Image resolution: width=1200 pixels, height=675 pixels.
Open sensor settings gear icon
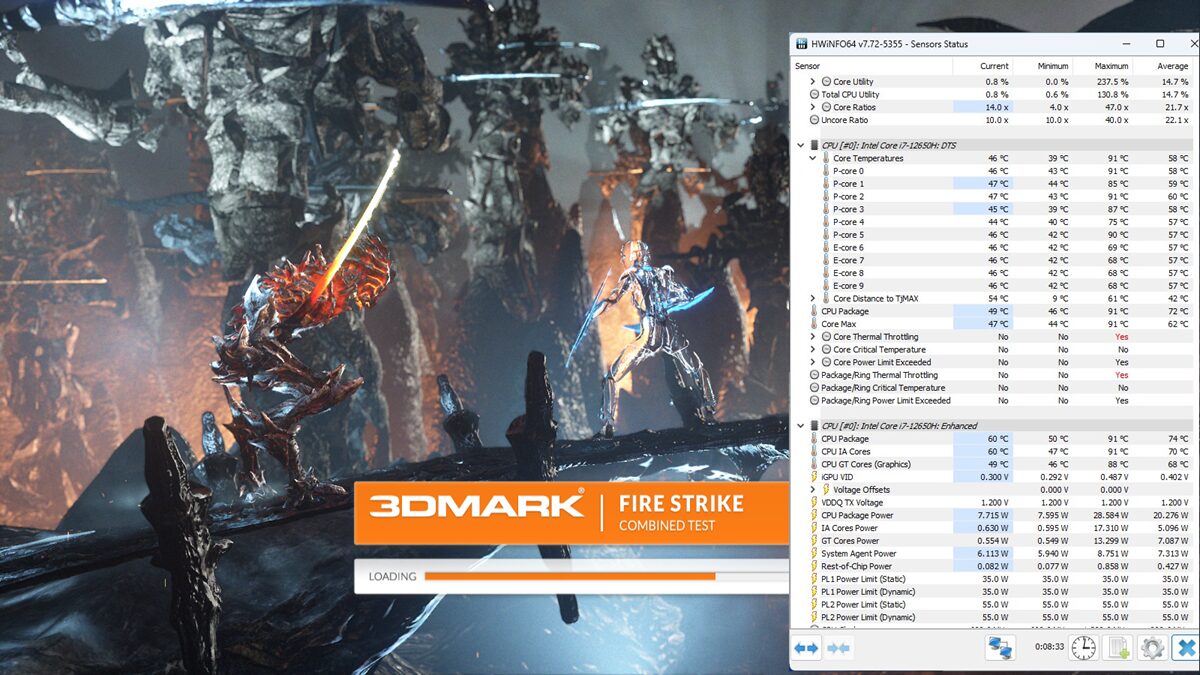(x=1152, y=648)
